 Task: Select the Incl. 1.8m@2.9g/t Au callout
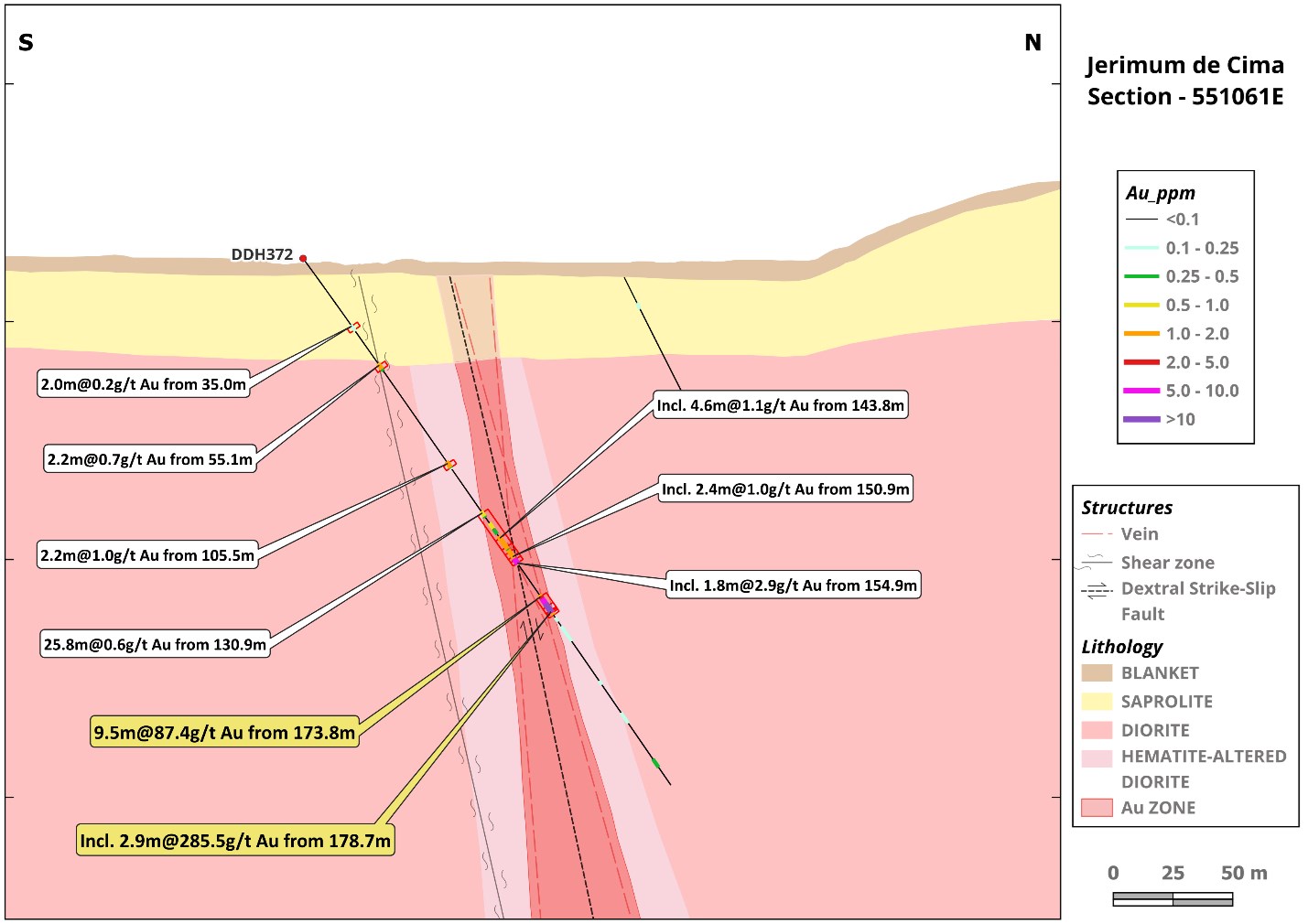793,586
